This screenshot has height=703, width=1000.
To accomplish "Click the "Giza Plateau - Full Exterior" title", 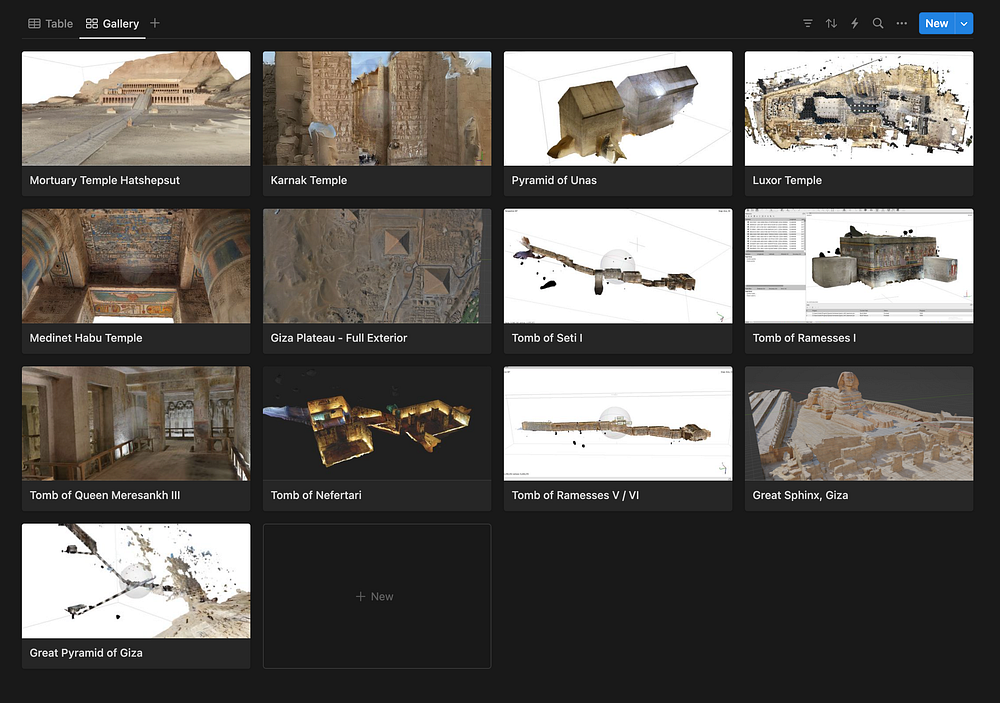I will 339,338.
